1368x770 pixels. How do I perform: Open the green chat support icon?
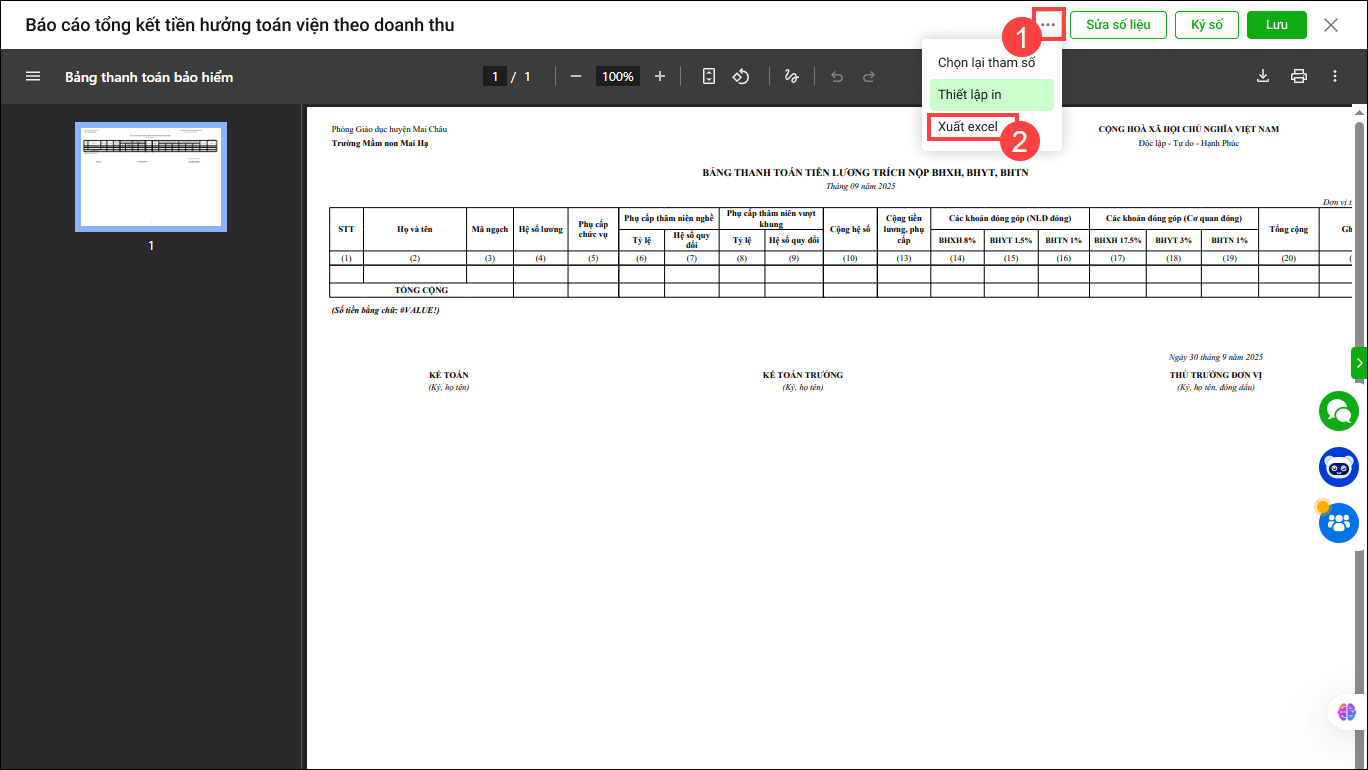[x=1338, y=411]
